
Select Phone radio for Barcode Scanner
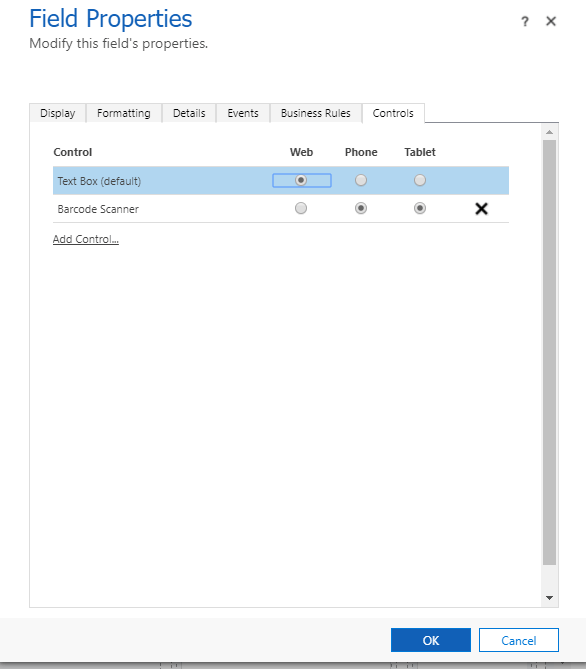361,208
